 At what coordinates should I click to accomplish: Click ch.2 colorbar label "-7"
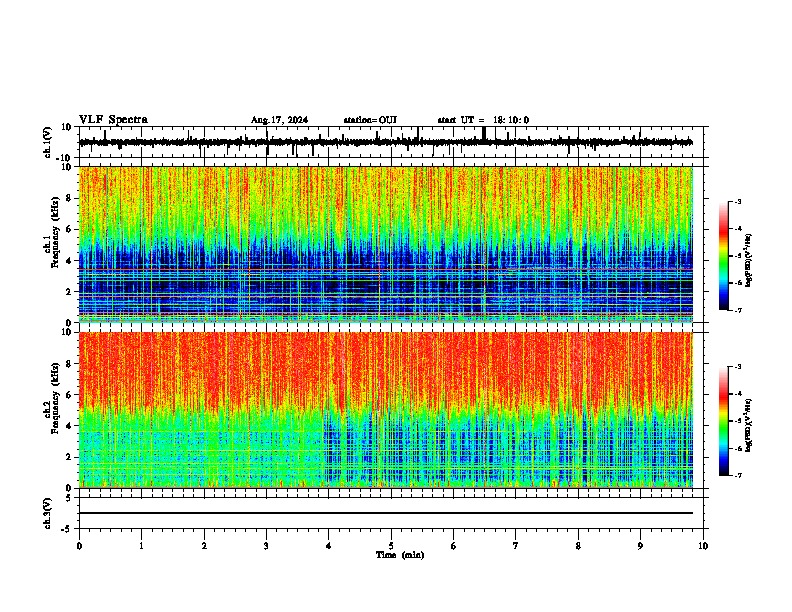[x=737, y=475]
